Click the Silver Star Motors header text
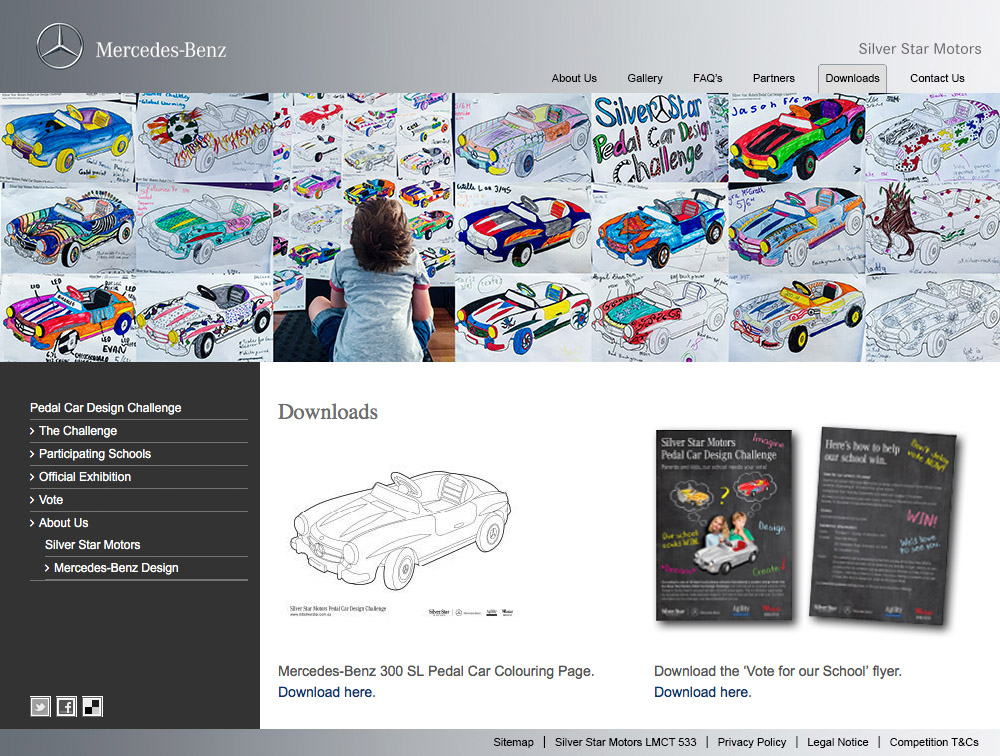The image size is (1000, 756). tap(919, 49)
